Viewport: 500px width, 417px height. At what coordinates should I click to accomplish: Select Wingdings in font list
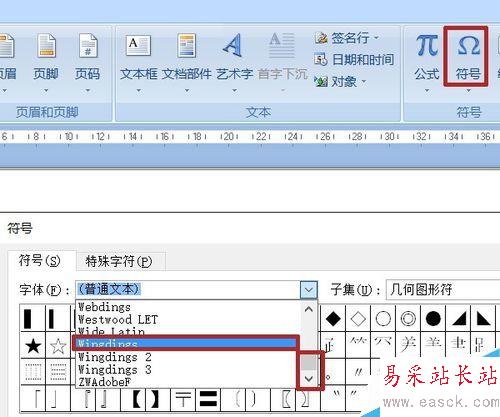(186, 343)
